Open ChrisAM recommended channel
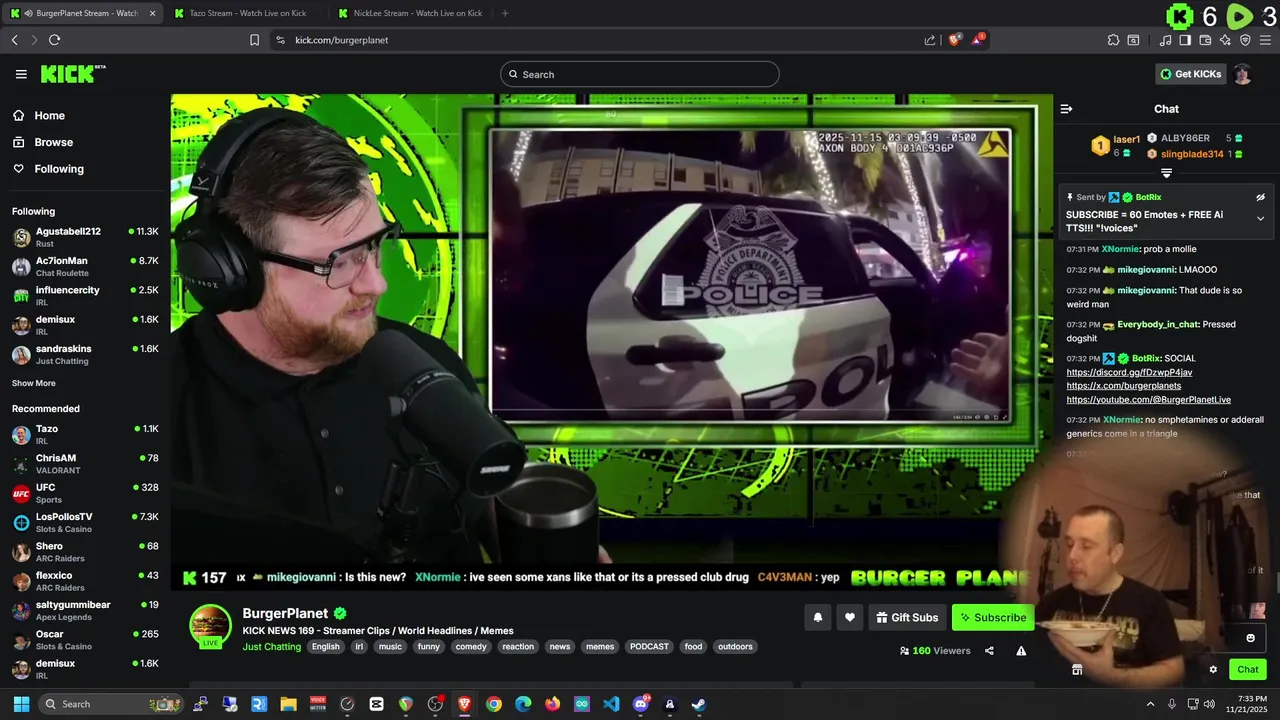1280x720 pixels. tap(85, 464)
